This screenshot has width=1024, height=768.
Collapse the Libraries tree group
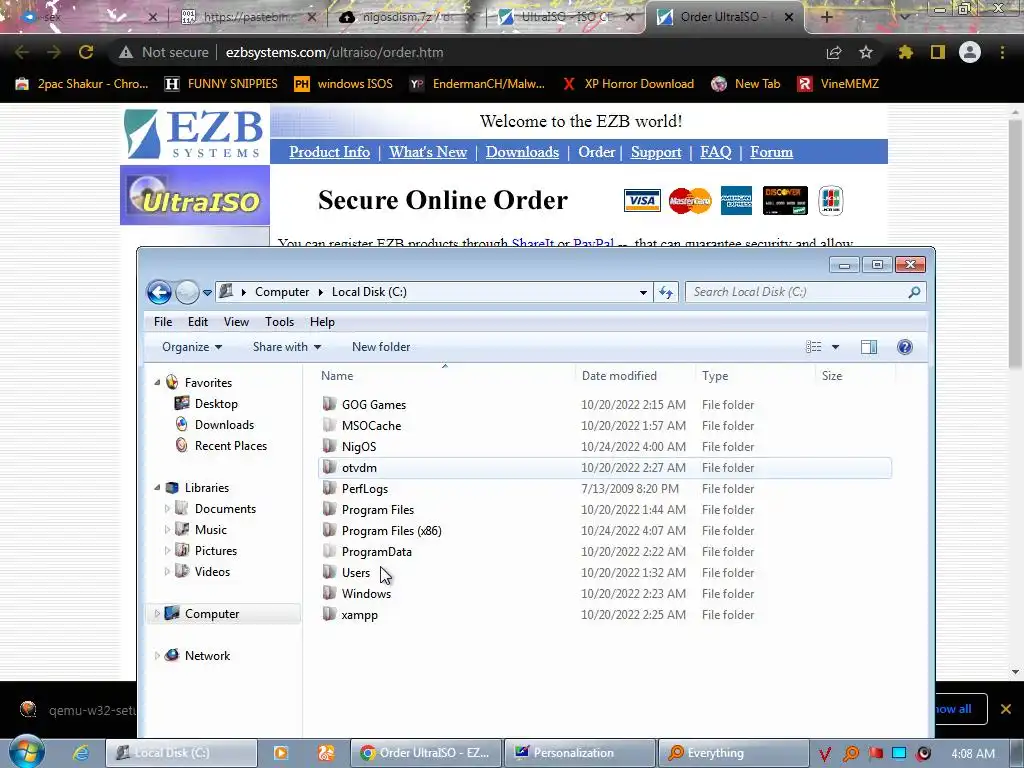point(157,487)
